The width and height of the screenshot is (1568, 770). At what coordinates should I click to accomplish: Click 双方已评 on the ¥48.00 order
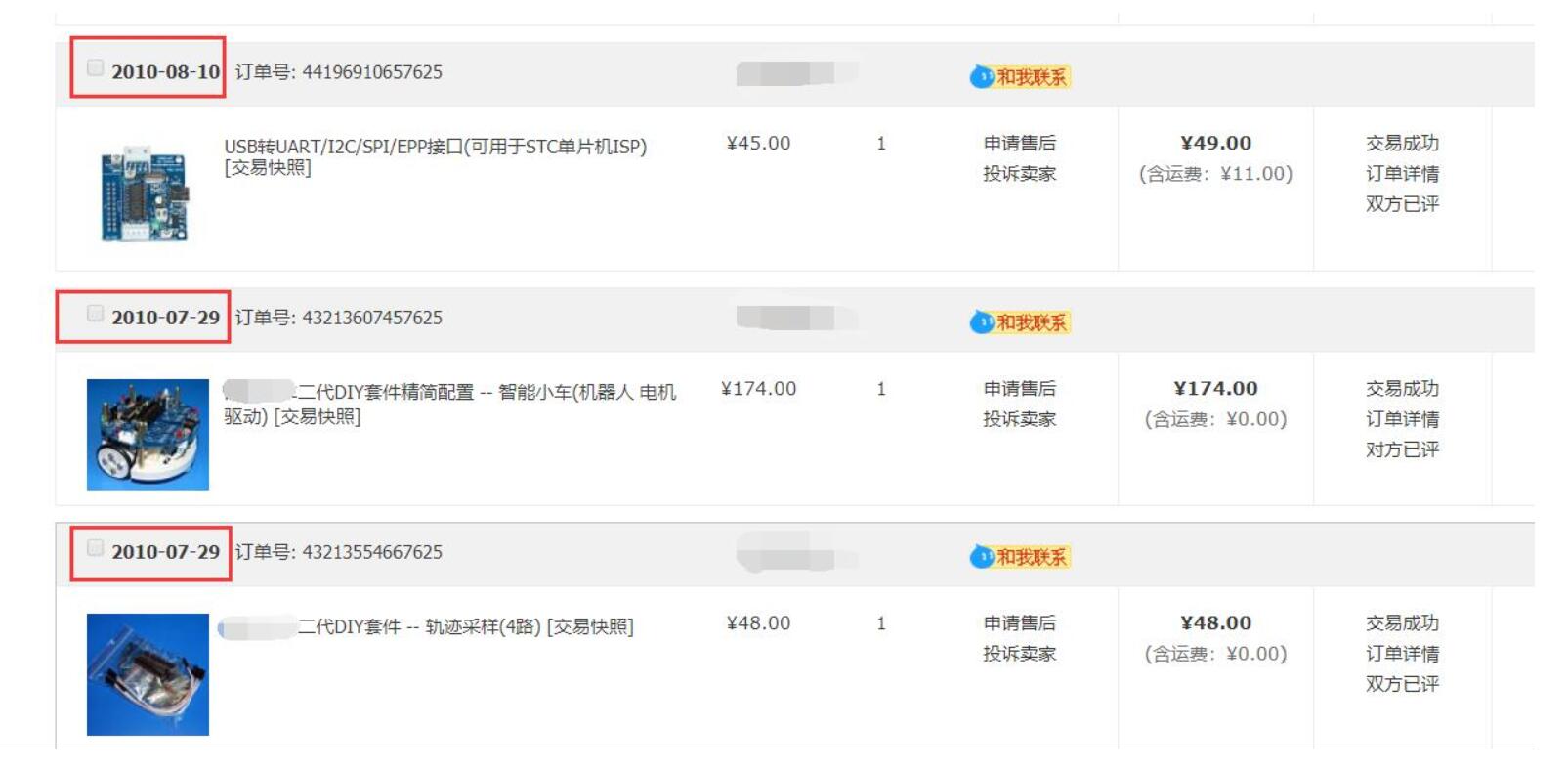point(1402,684)
